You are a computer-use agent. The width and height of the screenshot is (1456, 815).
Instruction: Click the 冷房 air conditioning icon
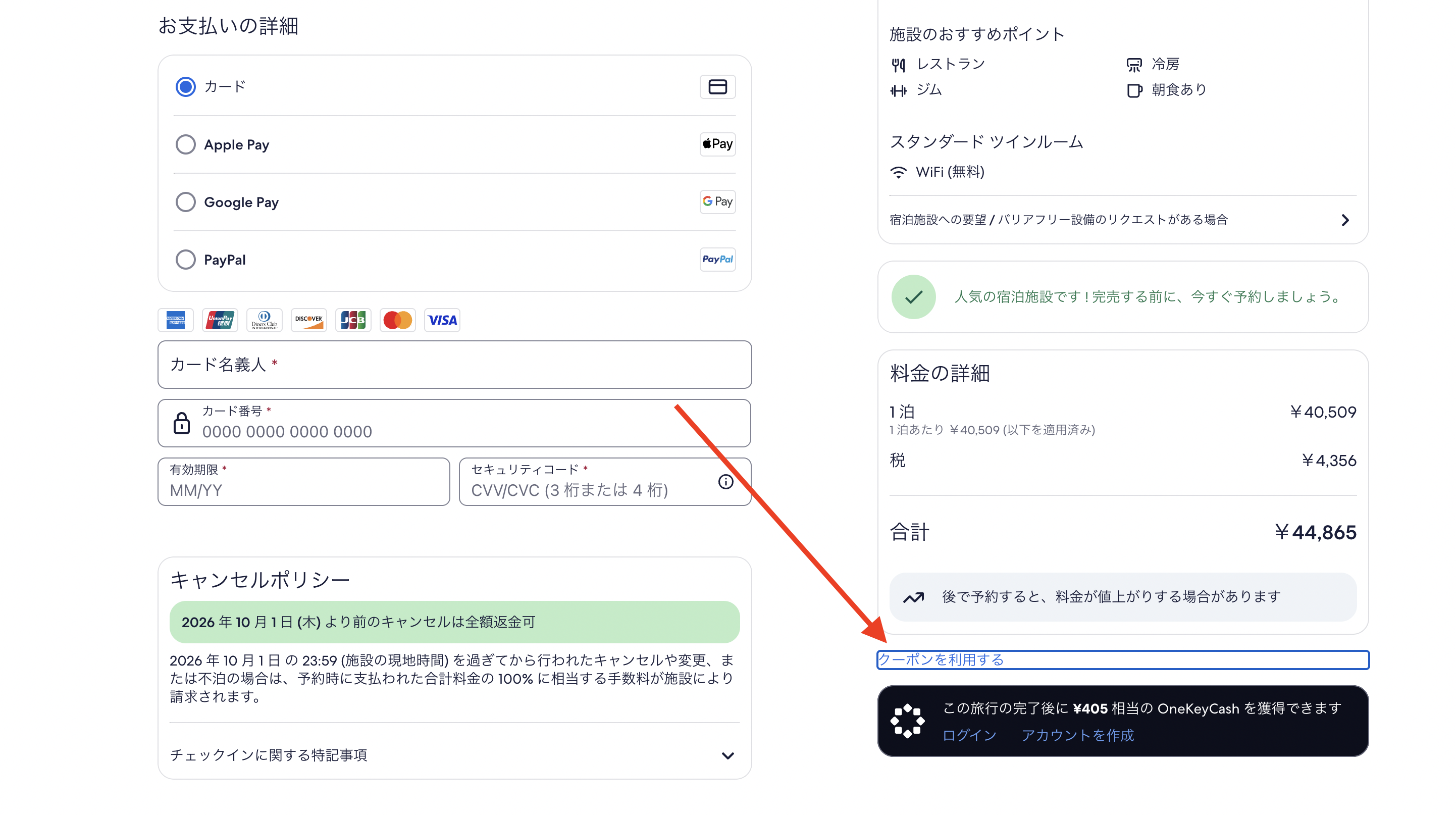[1134, 65]
